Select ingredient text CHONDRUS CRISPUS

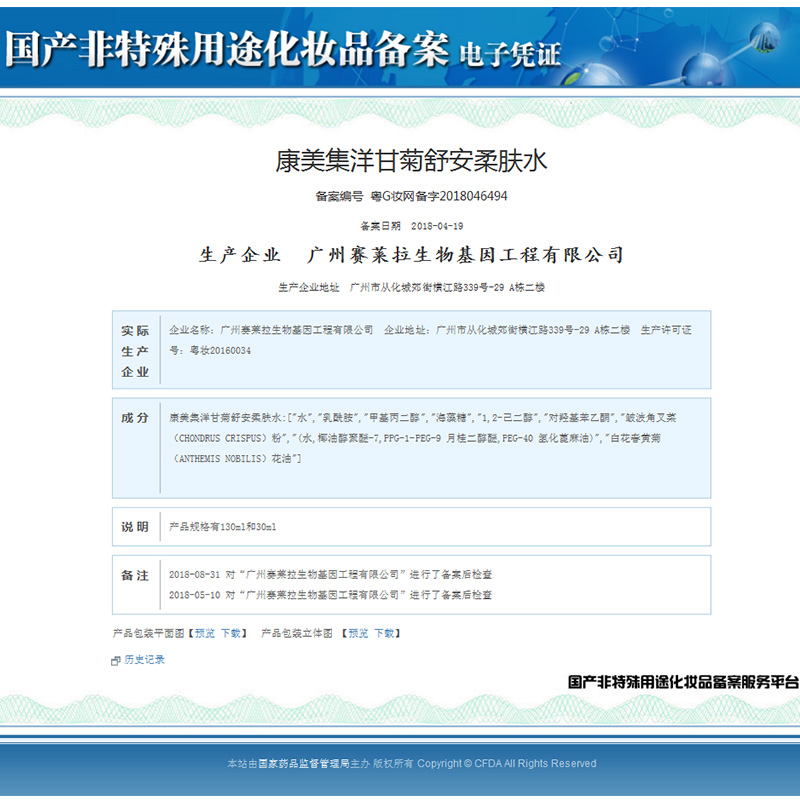coord(220,438)
